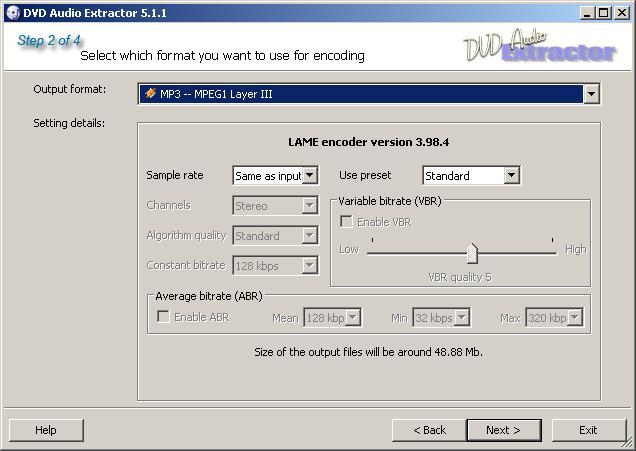Viewport: 636px width, 451px height.
Task: Click the 'LAME encoder version 3.98.4' heading
Action: pyautogui.click(x=368, y=142)
